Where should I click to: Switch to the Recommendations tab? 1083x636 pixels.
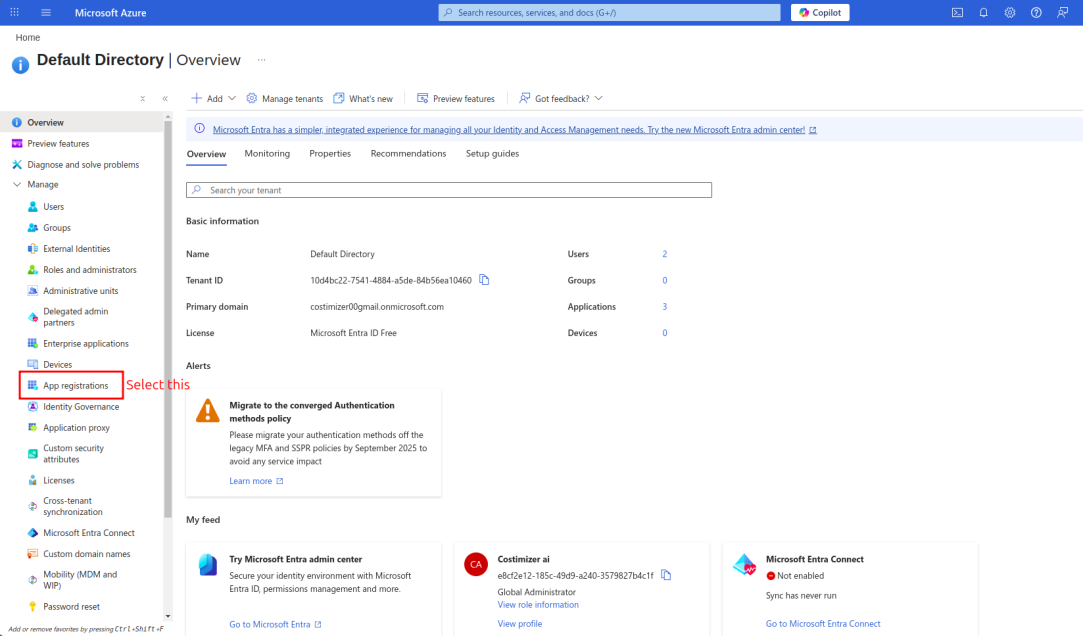coord(408,153)
